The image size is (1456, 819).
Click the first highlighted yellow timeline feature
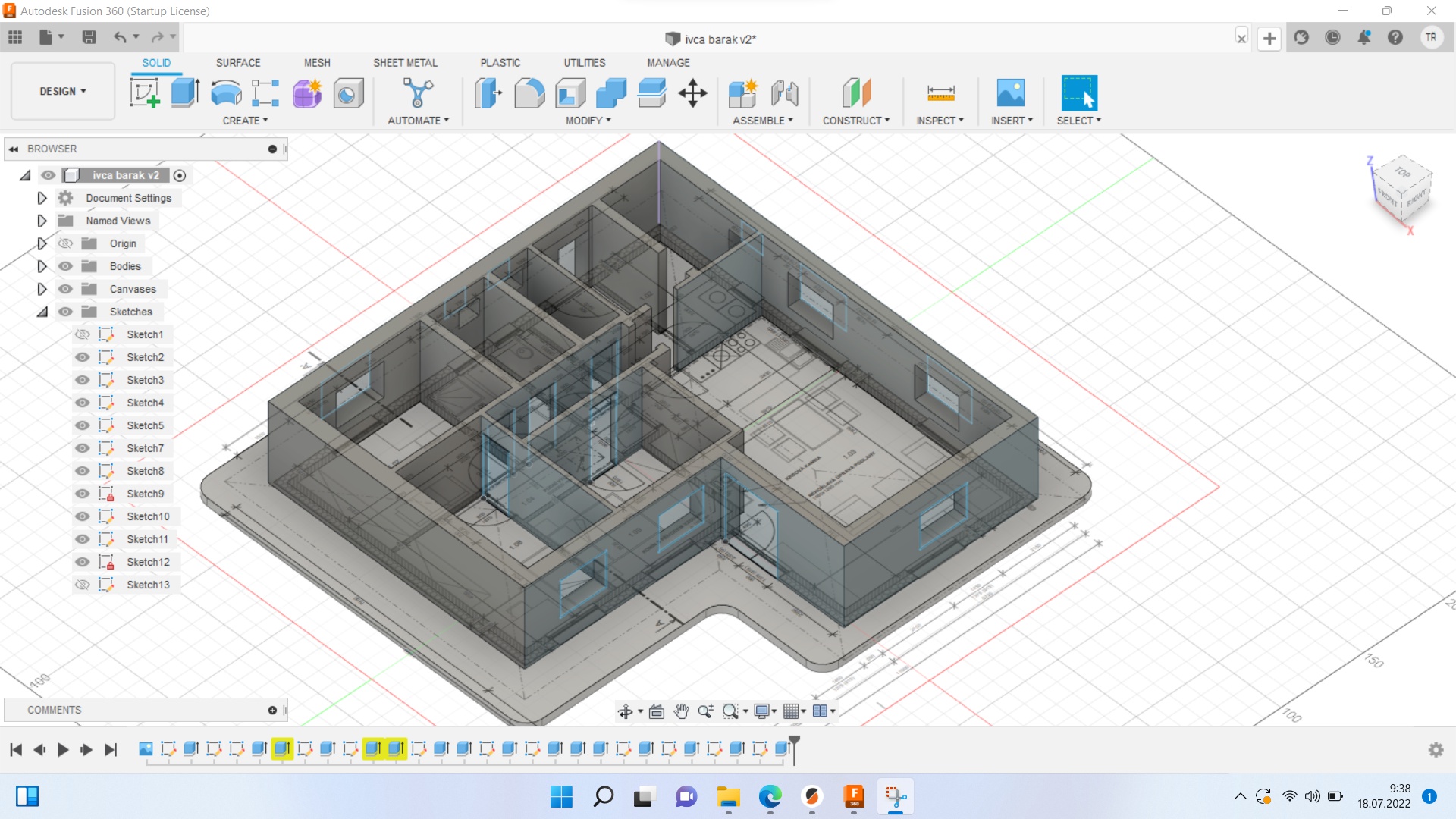282,749
